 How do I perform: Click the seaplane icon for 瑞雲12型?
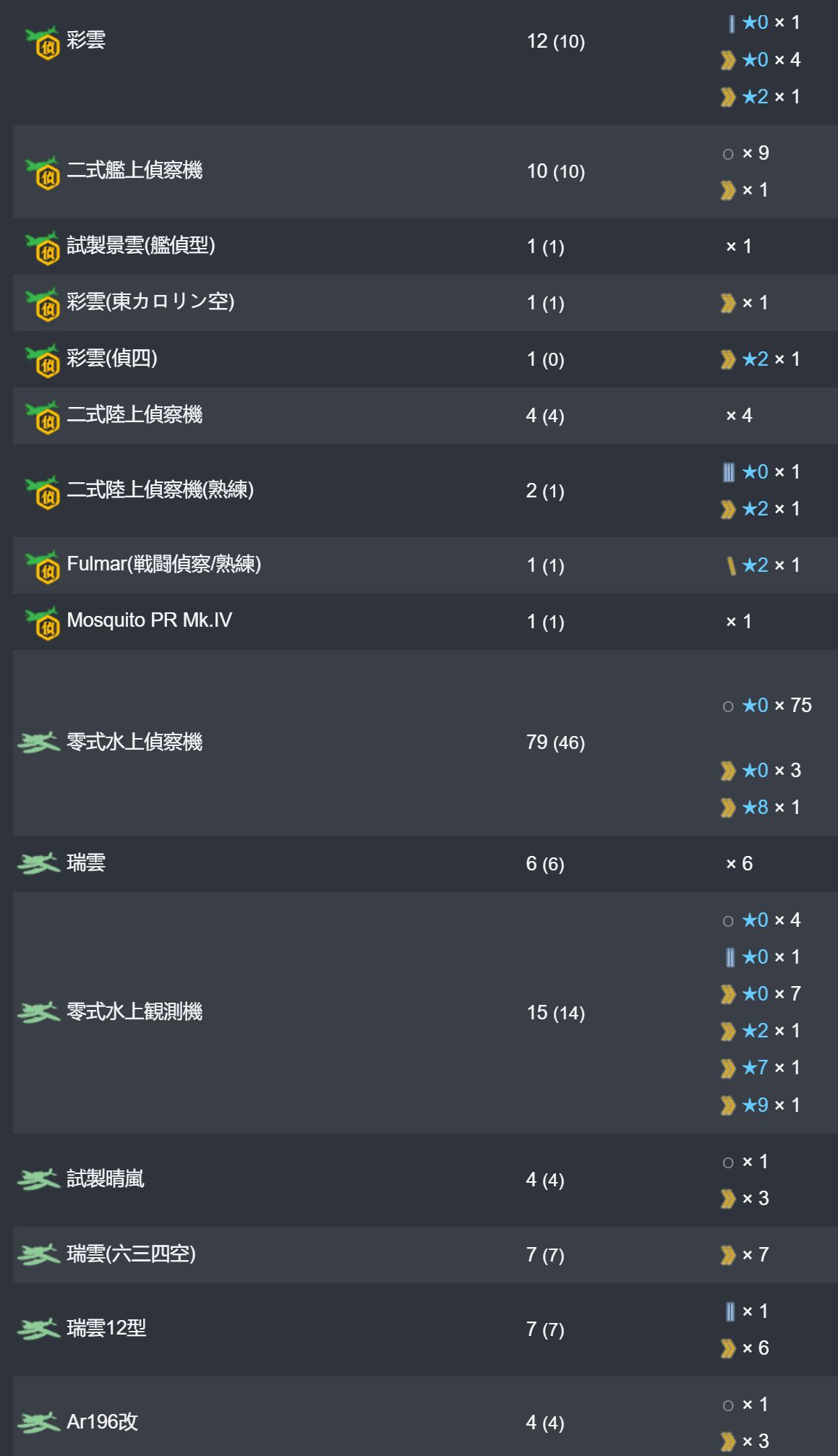(x=38, y=1329)
